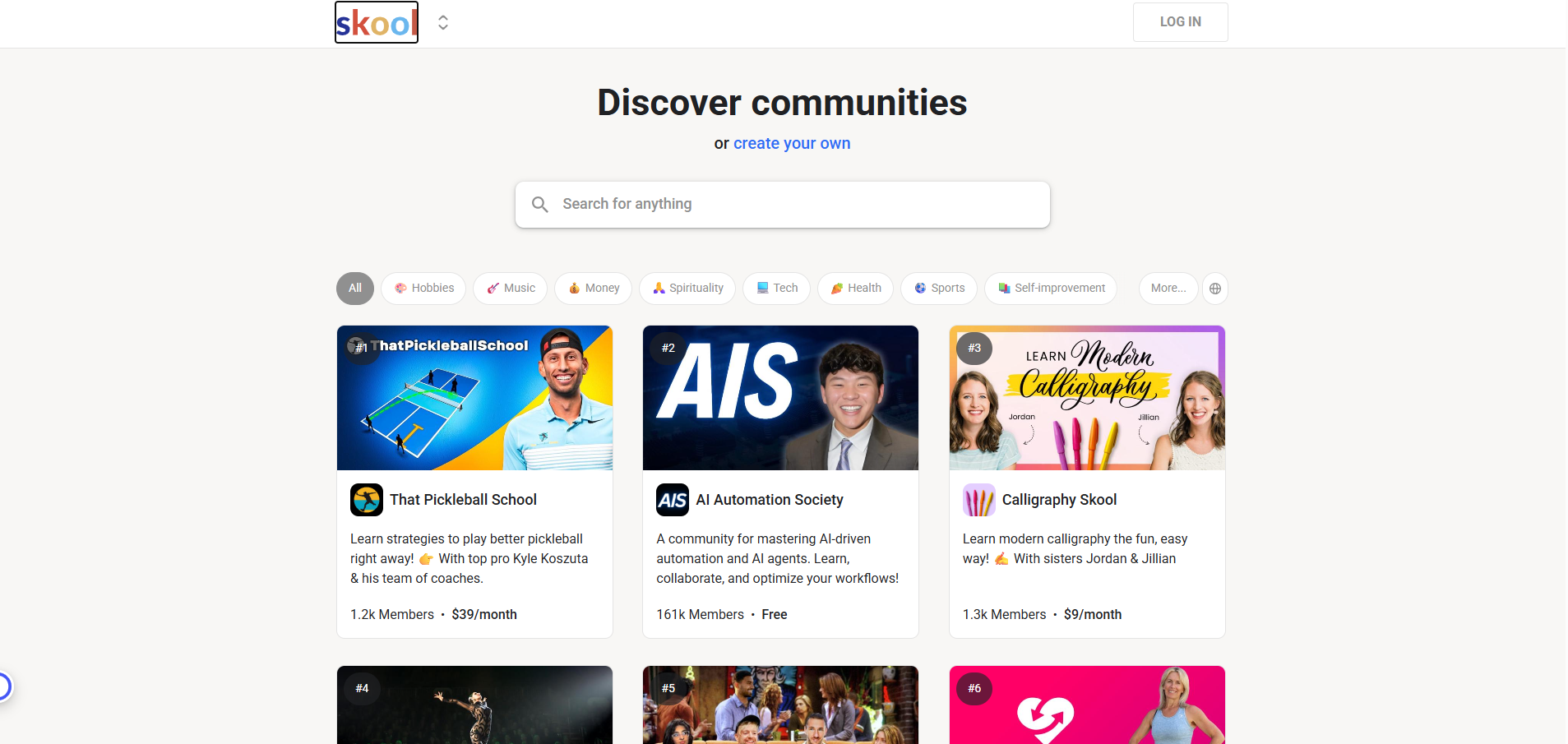Click Calligraphy Skool pens avatar icon
1568x744 pixels.
[979, 500]
